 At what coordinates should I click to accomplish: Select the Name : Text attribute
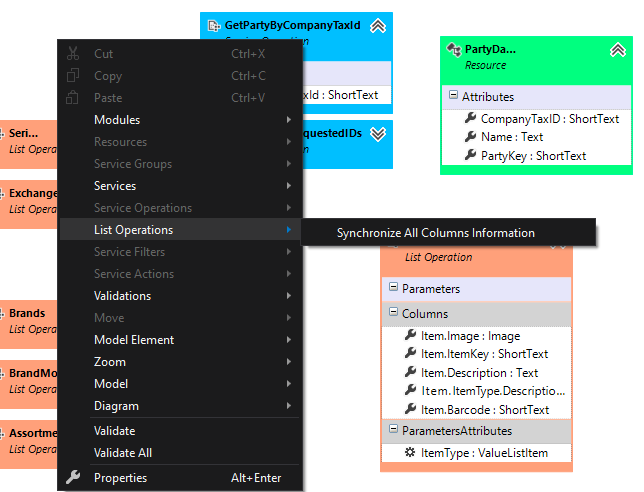pyautogui.click(x=512, y=137)
